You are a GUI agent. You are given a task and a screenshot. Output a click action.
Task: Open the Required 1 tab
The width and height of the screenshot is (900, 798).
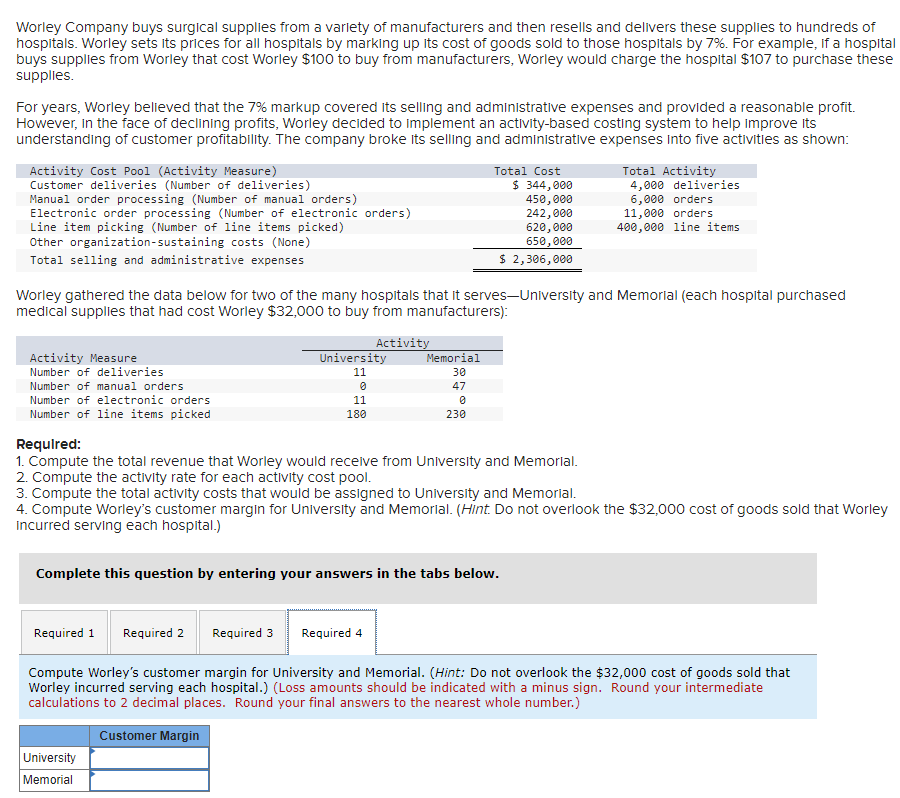click(64, 633)
